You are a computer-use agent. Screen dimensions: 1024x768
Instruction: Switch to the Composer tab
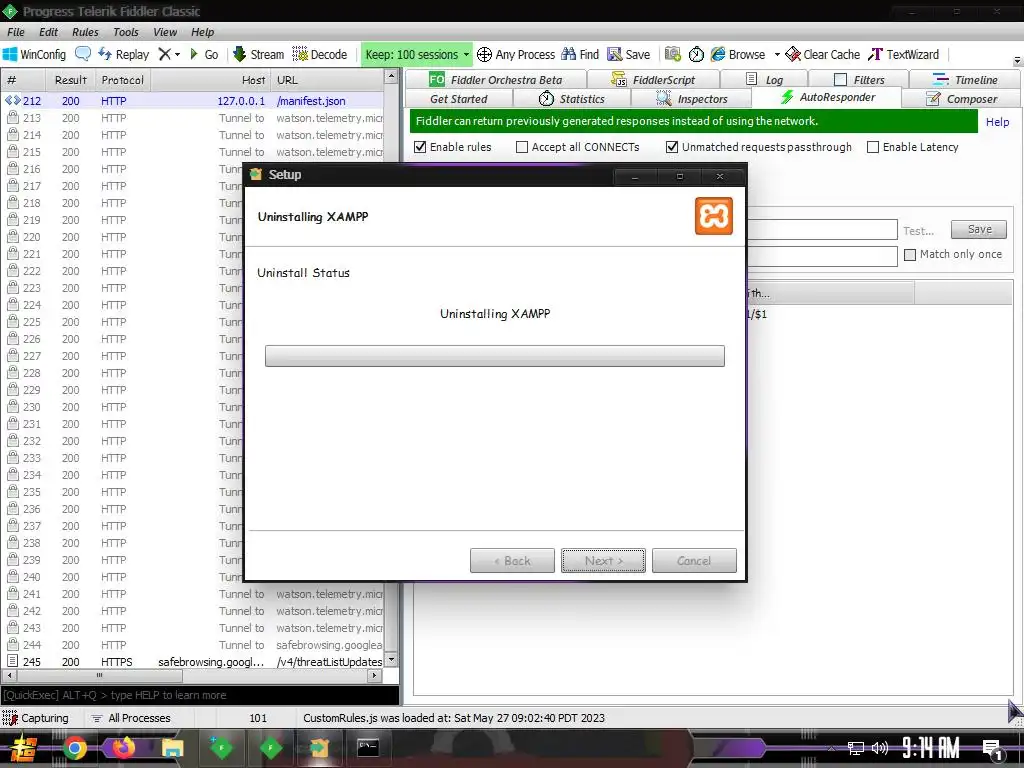961,99
